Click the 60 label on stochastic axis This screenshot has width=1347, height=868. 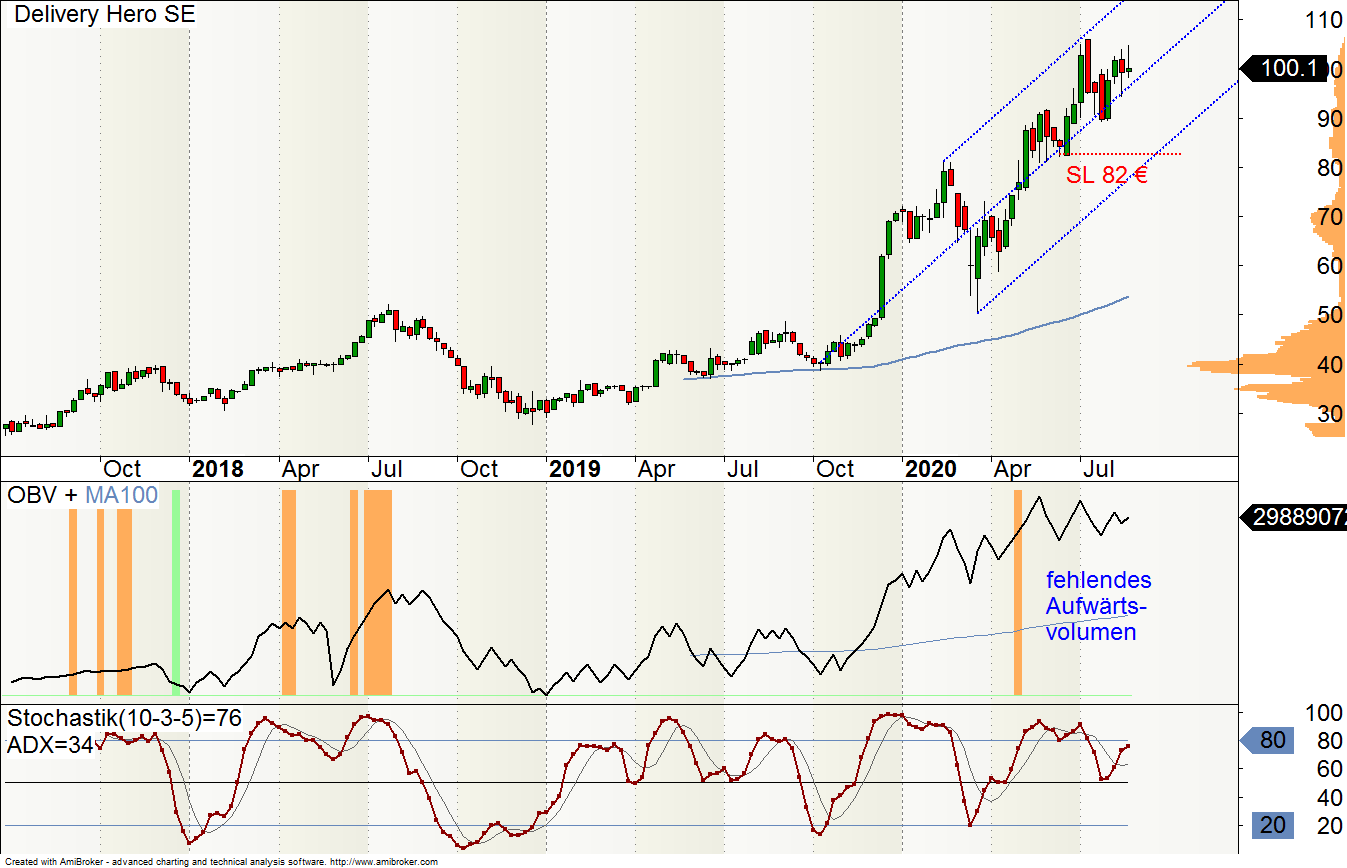pos(1329,769)
